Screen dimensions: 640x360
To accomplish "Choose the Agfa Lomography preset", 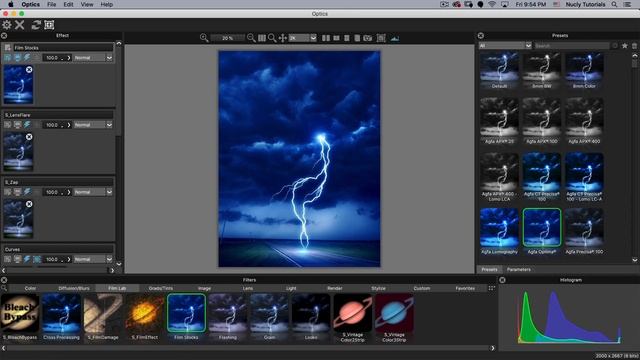I will [x=499, y=231].
